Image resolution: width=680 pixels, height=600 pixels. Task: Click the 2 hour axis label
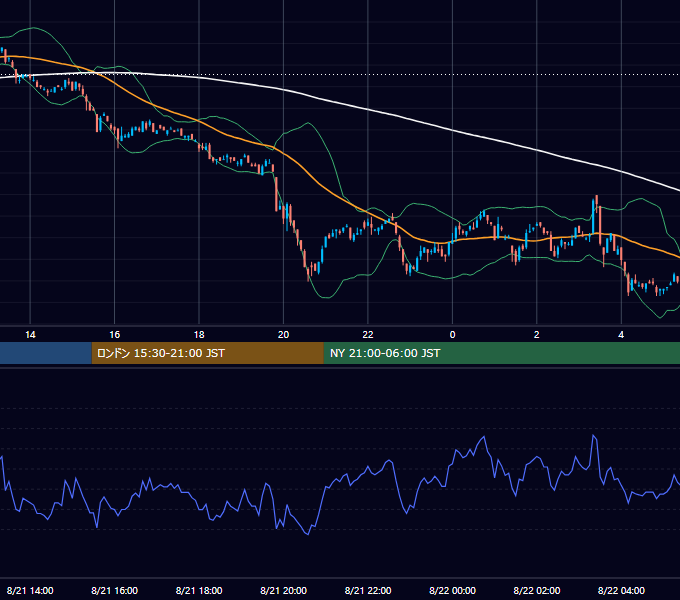536,335
